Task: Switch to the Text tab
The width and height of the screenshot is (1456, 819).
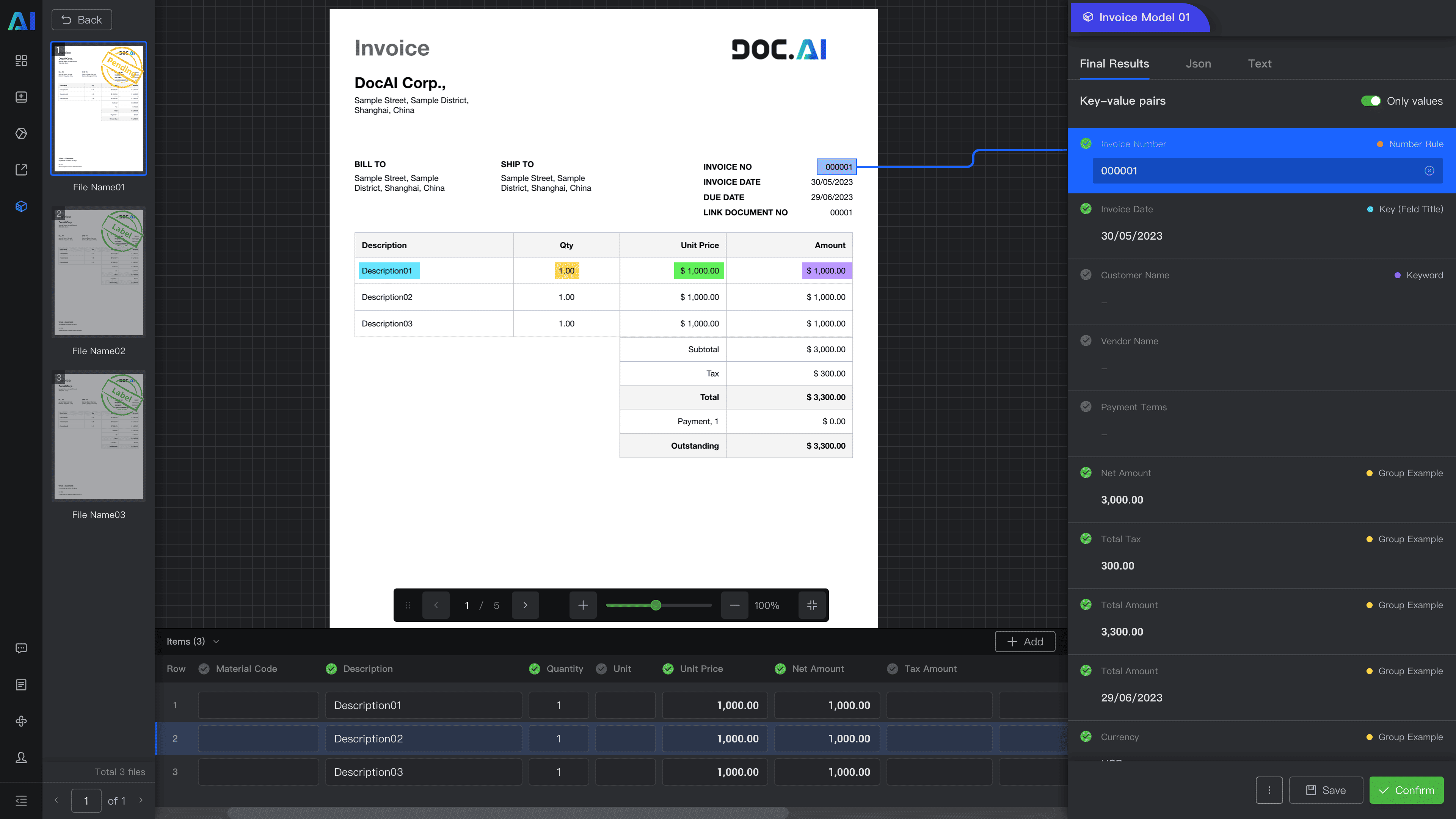Action: (x=1259, y=64)
